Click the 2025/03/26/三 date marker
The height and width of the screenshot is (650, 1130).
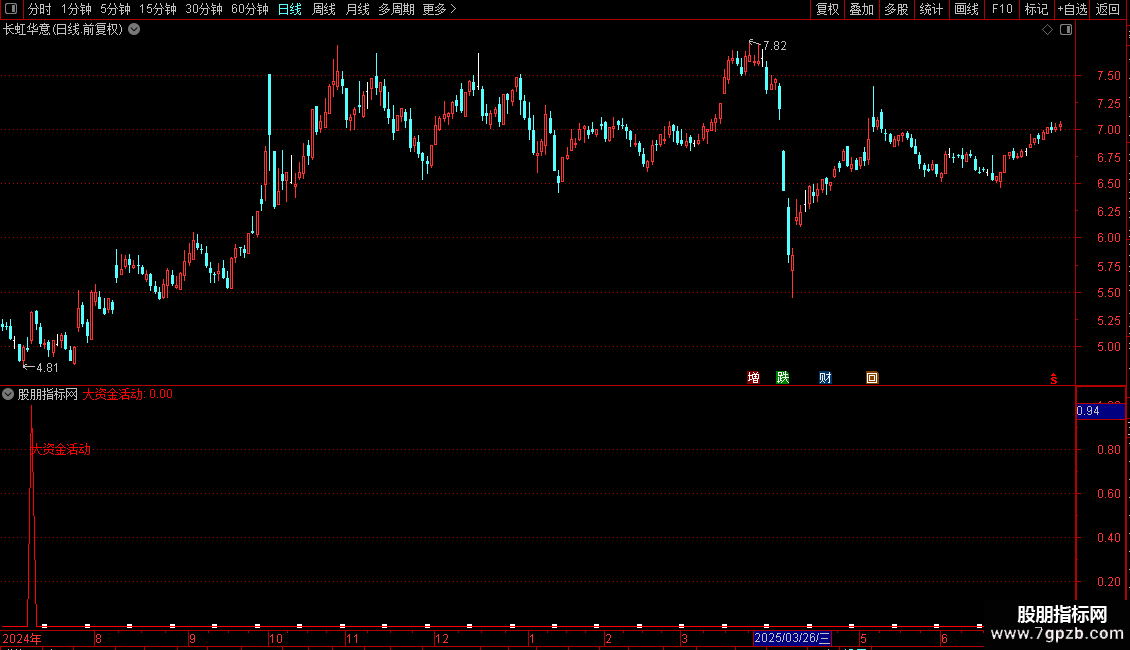[x=792, y=638]
